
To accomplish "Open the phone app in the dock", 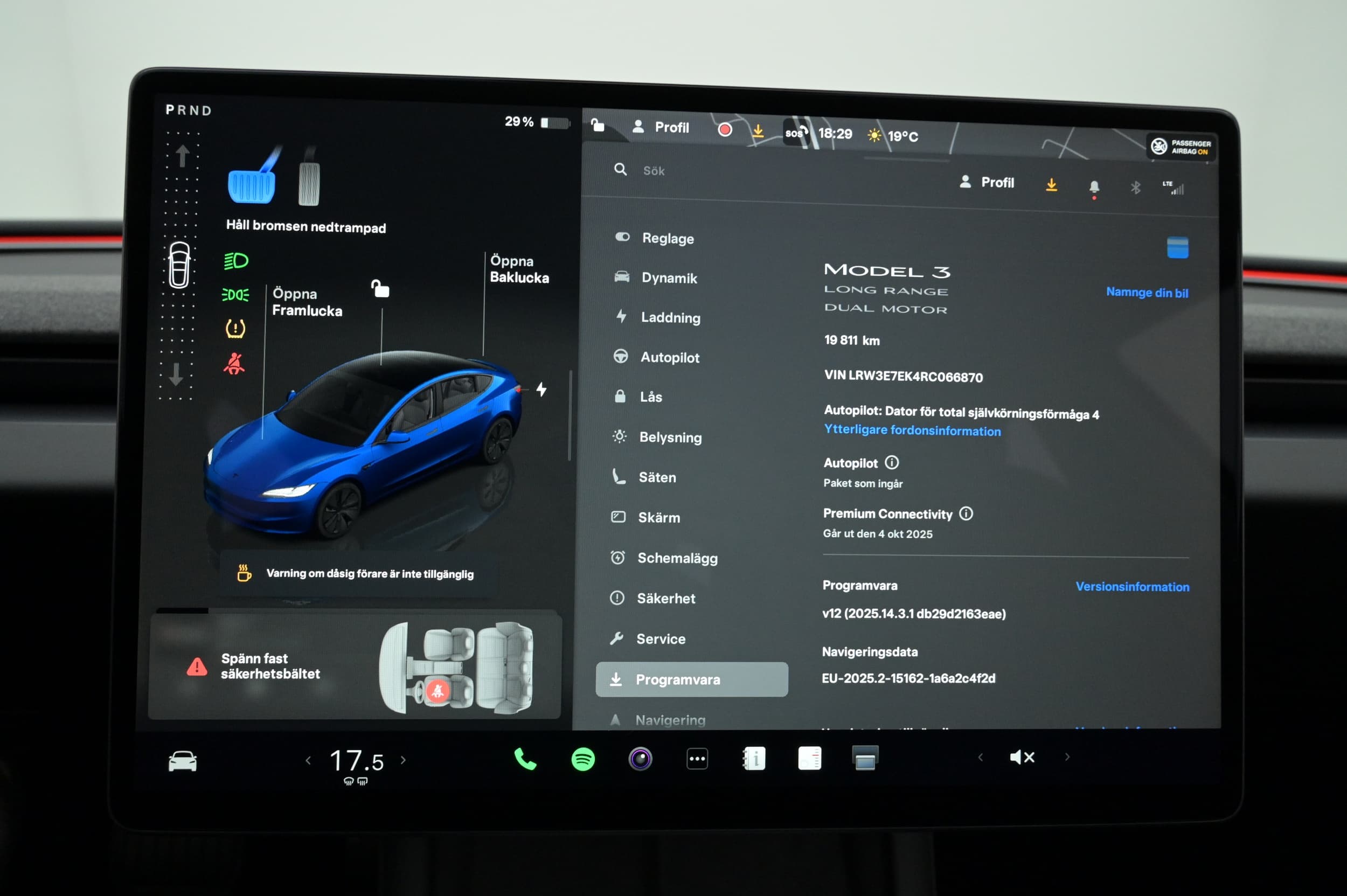I will point(525,760).
